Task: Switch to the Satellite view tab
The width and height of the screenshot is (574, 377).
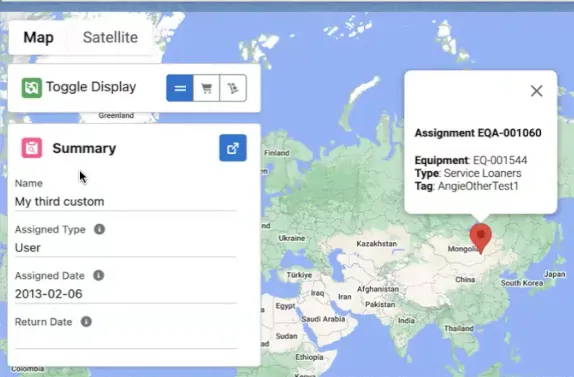Action: click(x=110, y=37)
